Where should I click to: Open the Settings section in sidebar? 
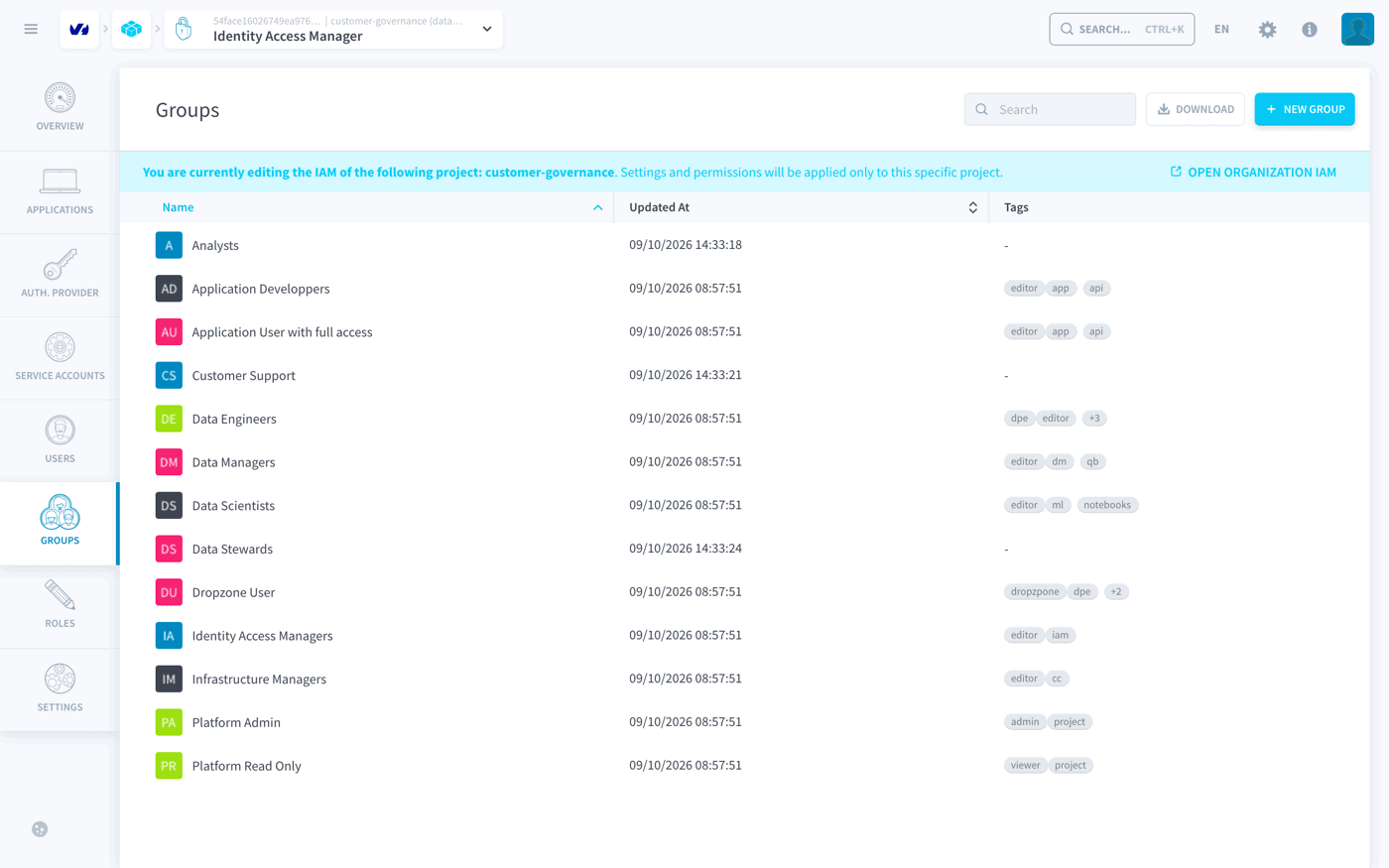click(60, 689)
